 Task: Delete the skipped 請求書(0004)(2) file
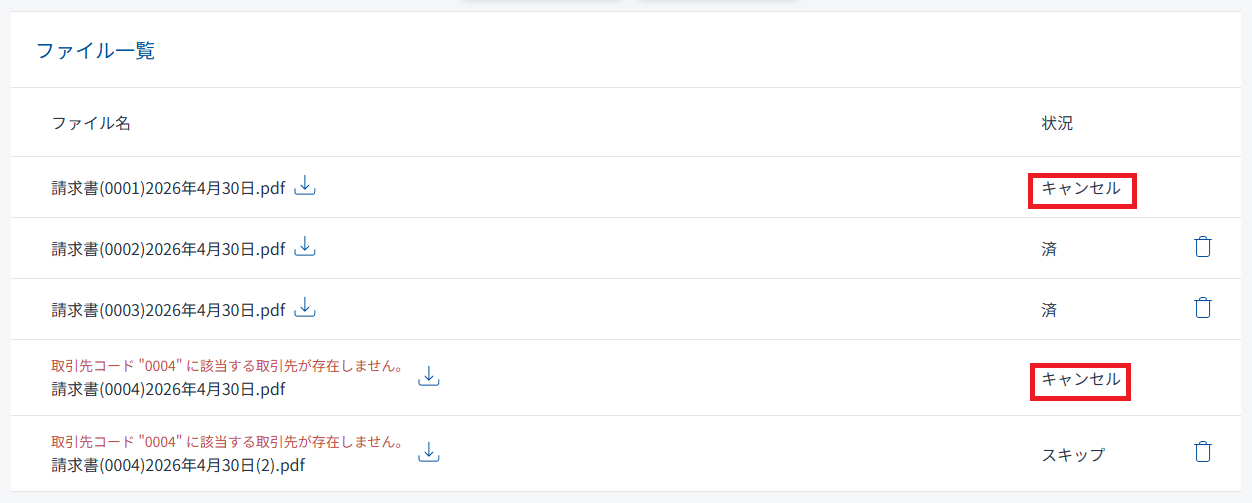(x=1203, y=452)
